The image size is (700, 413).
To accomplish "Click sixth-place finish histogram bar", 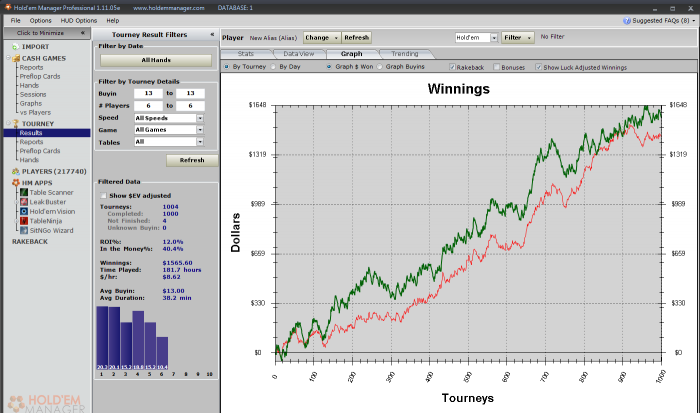I will [x=162, y=353].
